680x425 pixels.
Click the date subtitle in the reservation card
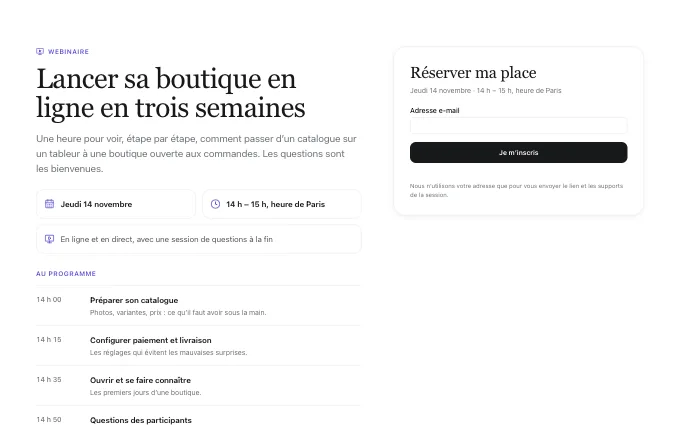click(x=485, y=91)
